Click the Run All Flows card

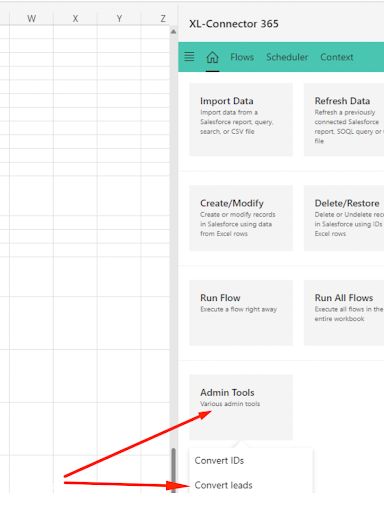coord(344,313)
